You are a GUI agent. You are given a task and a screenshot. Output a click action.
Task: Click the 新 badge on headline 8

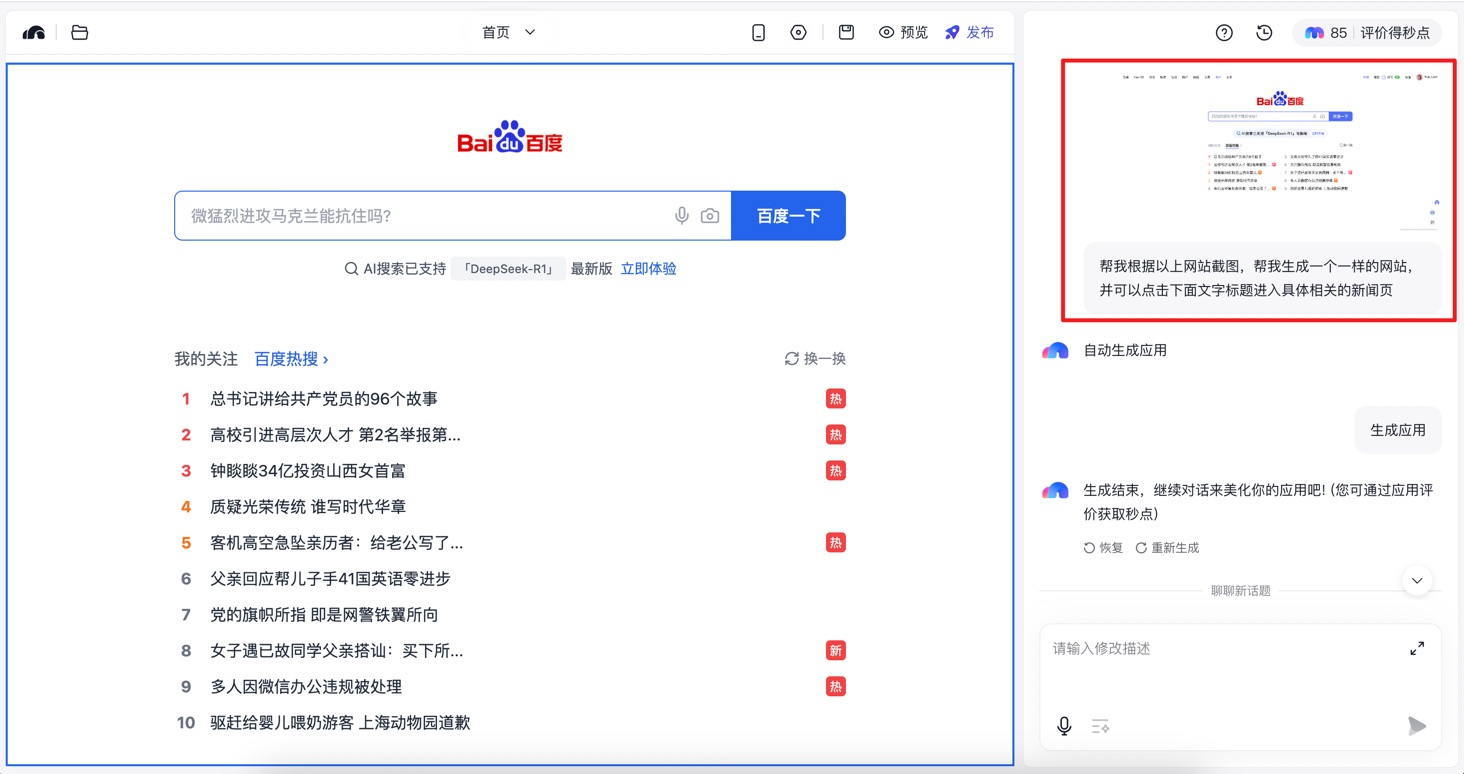(x=836, y=651)
